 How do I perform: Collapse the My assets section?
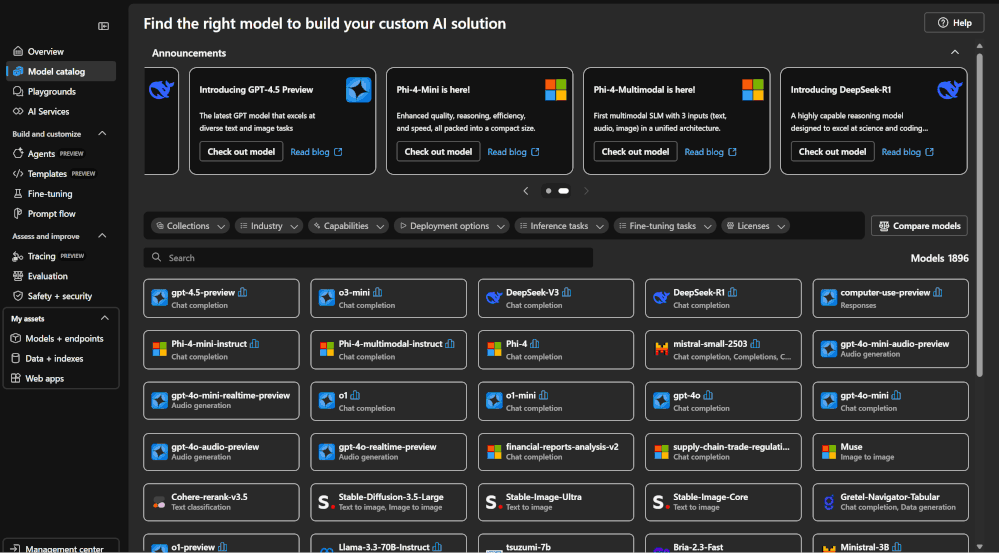[105, 318]
